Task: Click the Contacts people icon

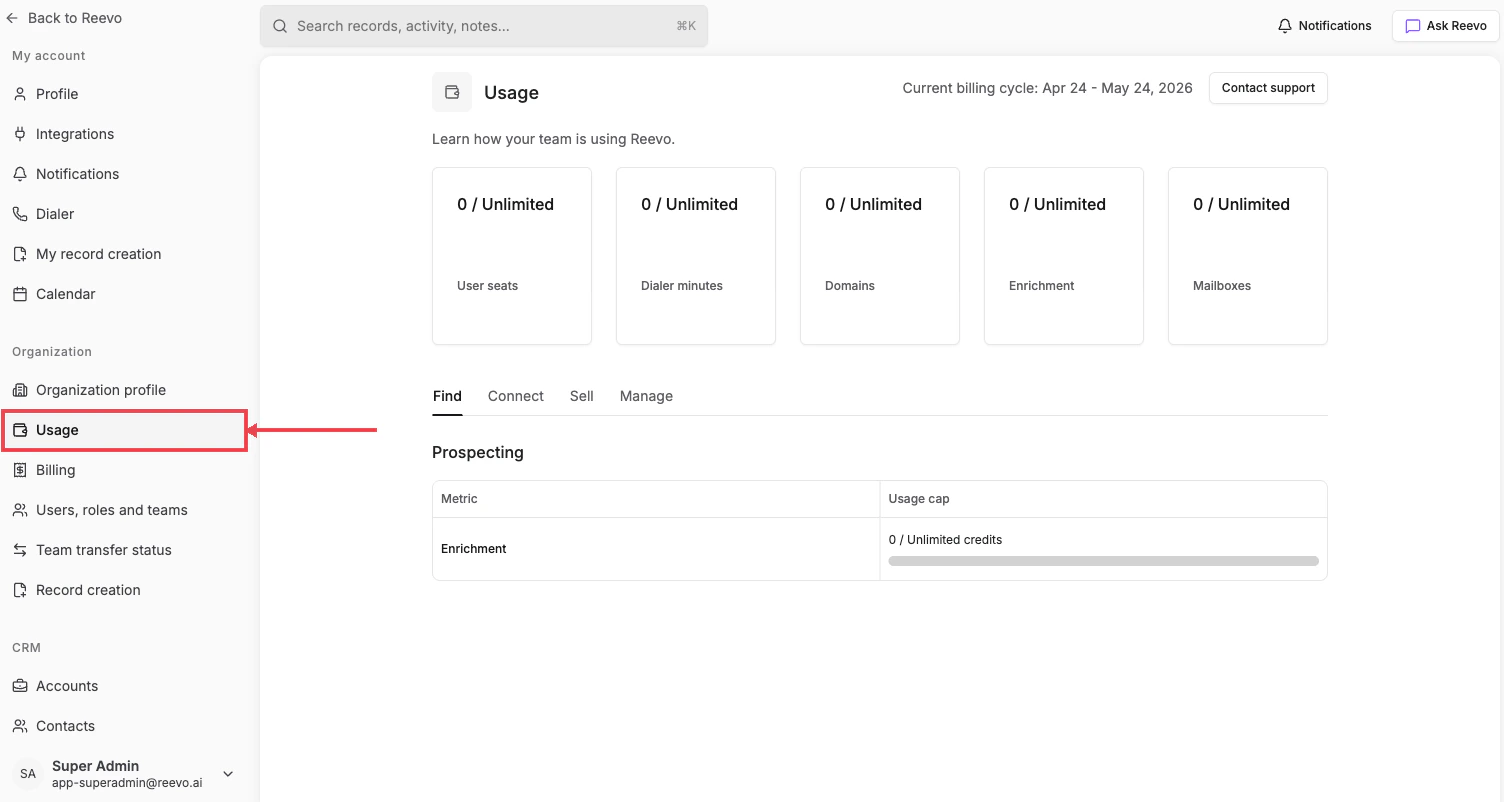Action: [20, 726]
